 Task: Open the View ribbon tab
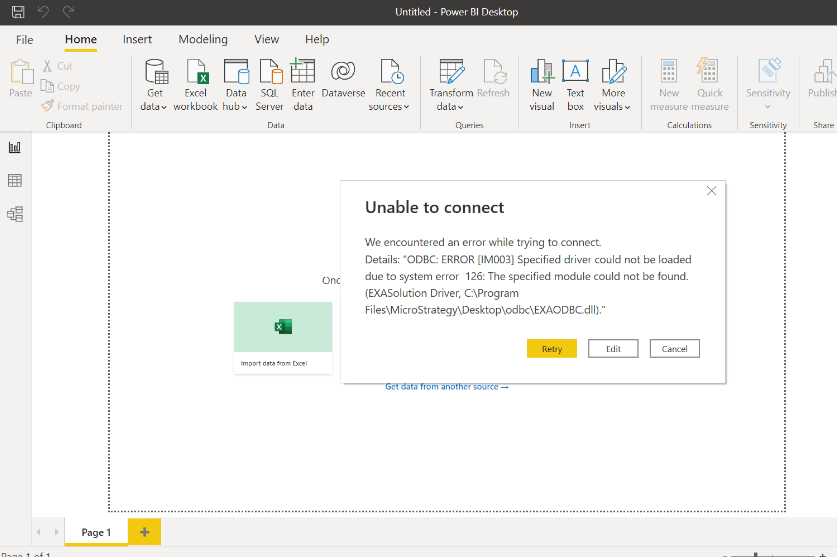[266, 40]
